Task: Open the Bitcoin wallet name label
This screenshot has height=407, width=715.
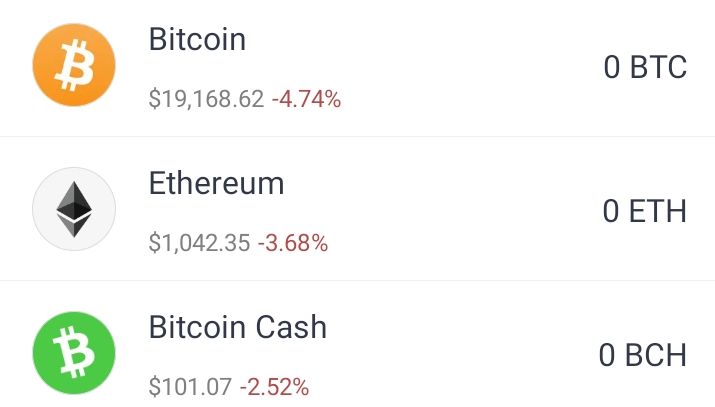Action: [x=197, y=39]
